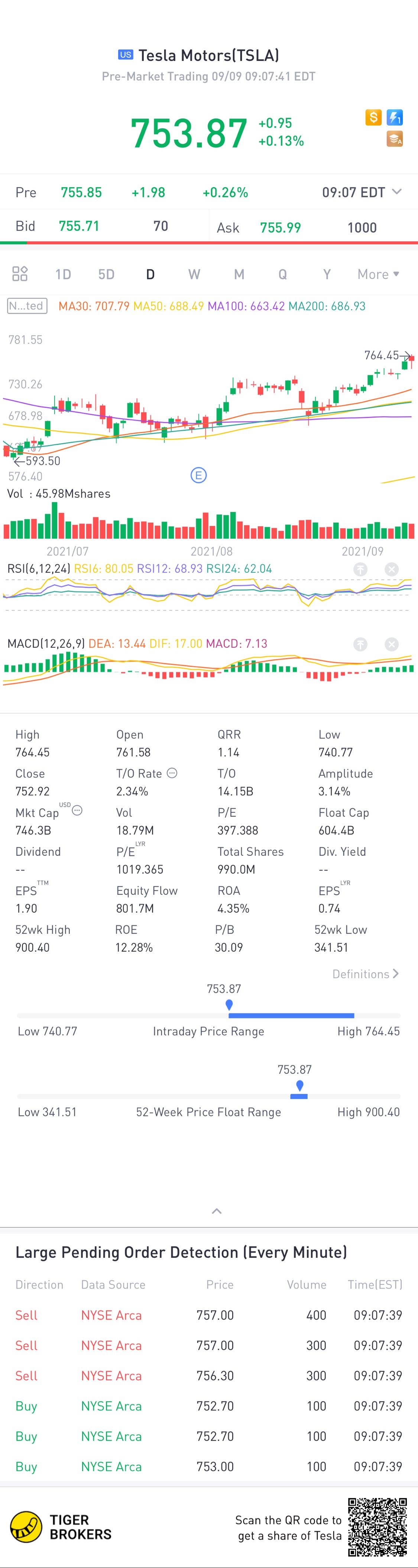Select the Sell order priced 756.30
The image size is (418, 1568).
(209, 1376)
